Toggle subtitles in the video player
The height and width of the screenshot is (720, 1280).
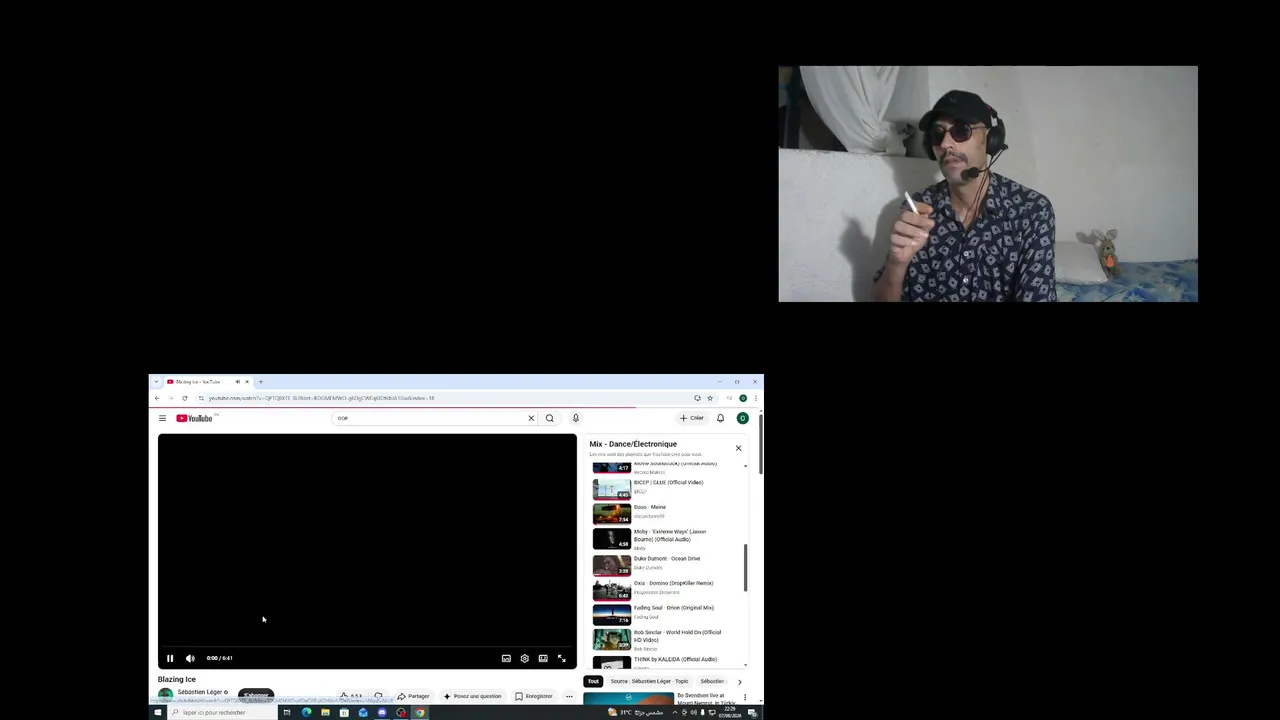pyautogui.click(x=506, y=658)
